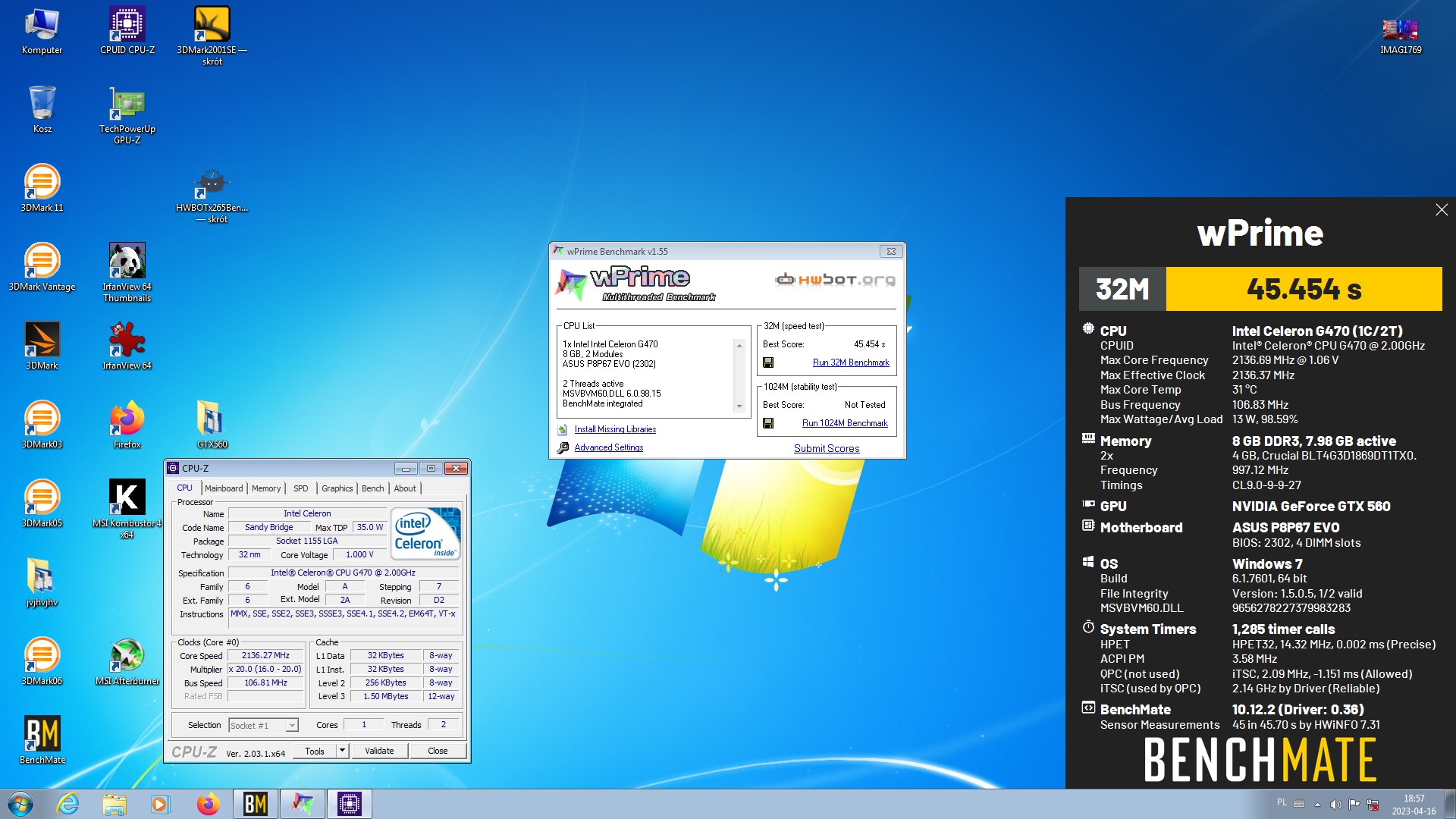This screenshot has width=1456, height=819.
Task: Show hidden system tray icons arrow
Action: pos(1317,805)
